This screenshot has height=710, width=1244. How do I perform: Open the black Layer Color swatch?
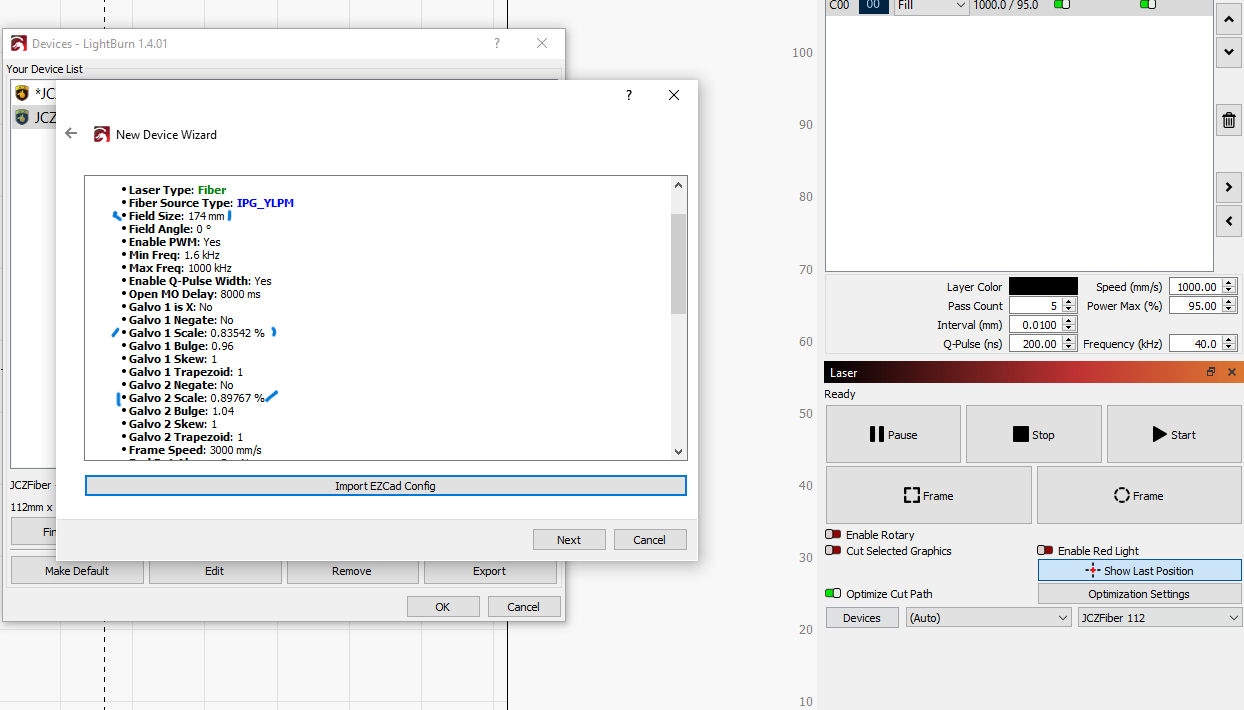pos(1043,287)
